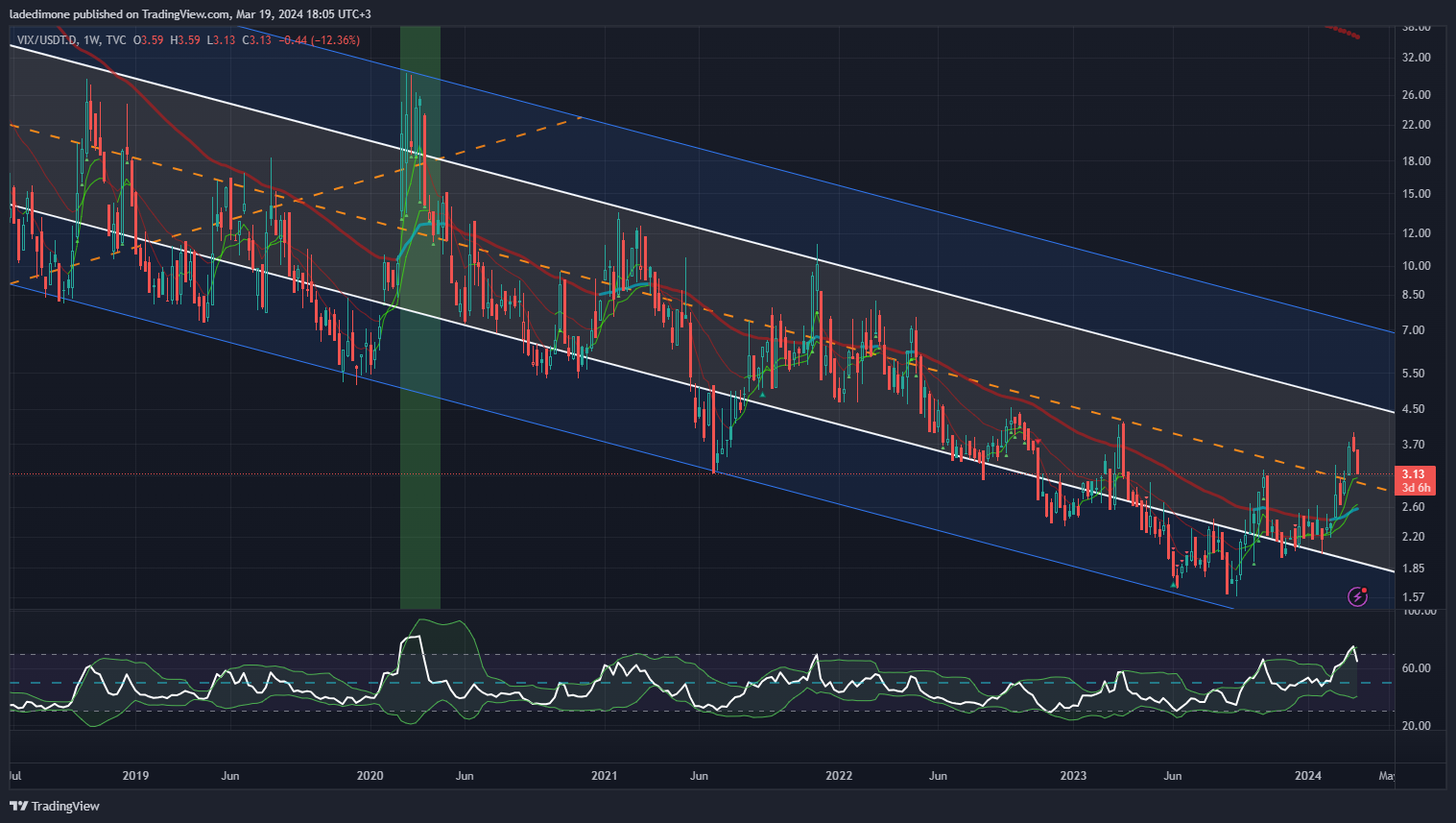Click the close value C3.13
This screenshot has height=823, width=1456.
(256, 40)
